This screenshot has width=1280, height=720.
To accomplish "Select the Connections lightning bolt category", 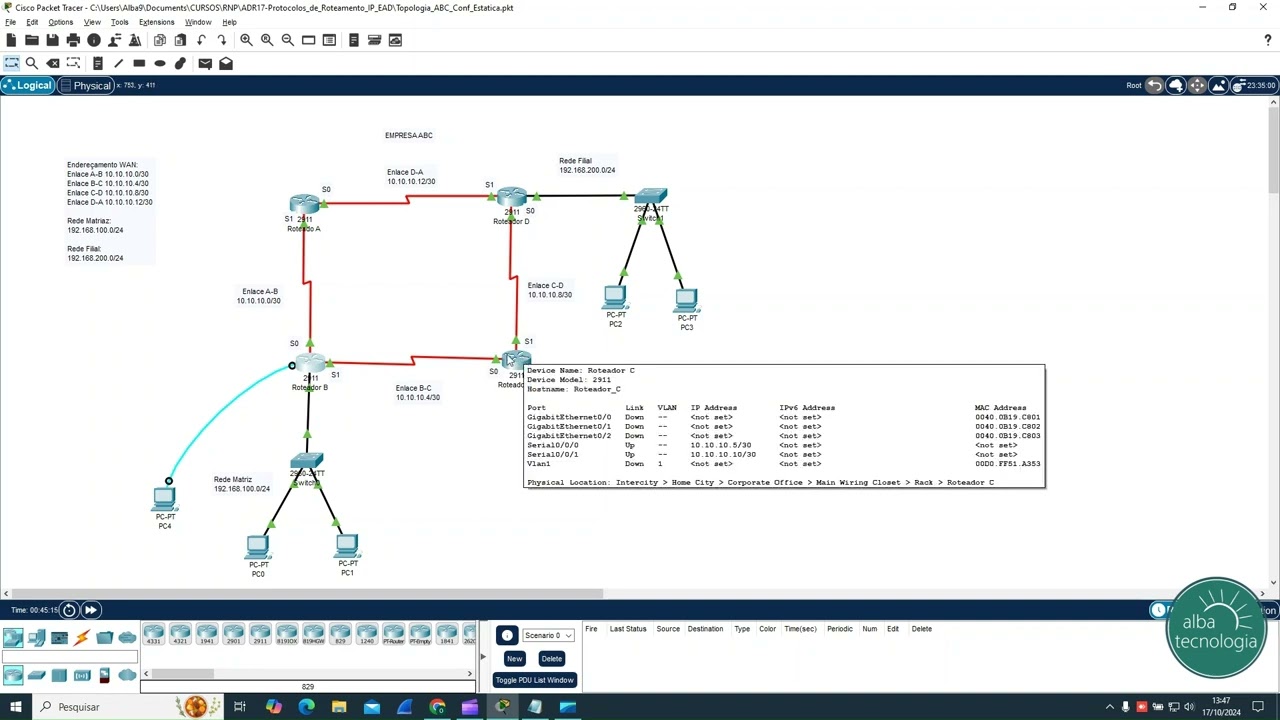I will point(82,638).
